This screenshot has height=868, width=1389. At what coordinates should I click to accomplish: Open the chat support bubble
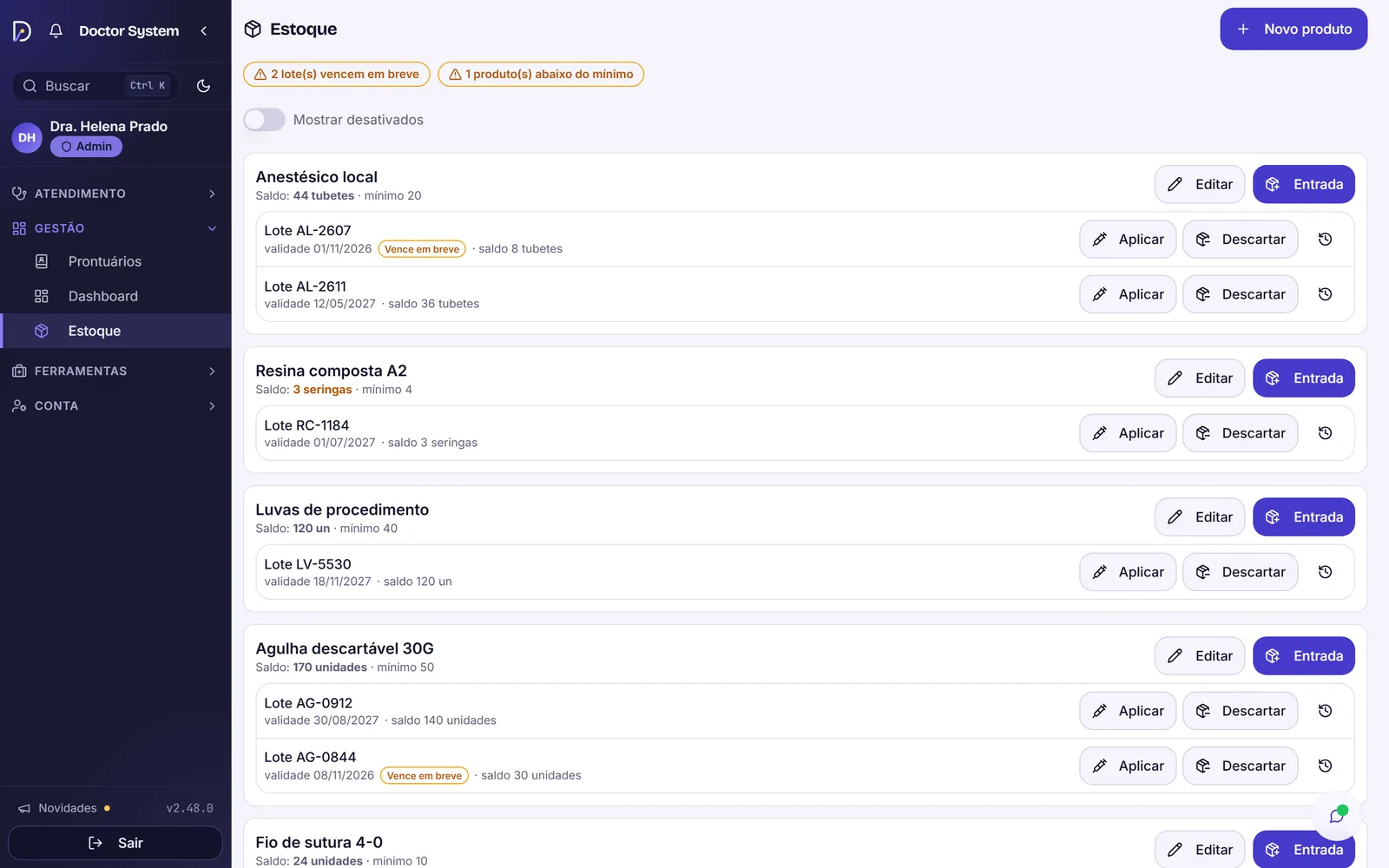pos(1337,815)
